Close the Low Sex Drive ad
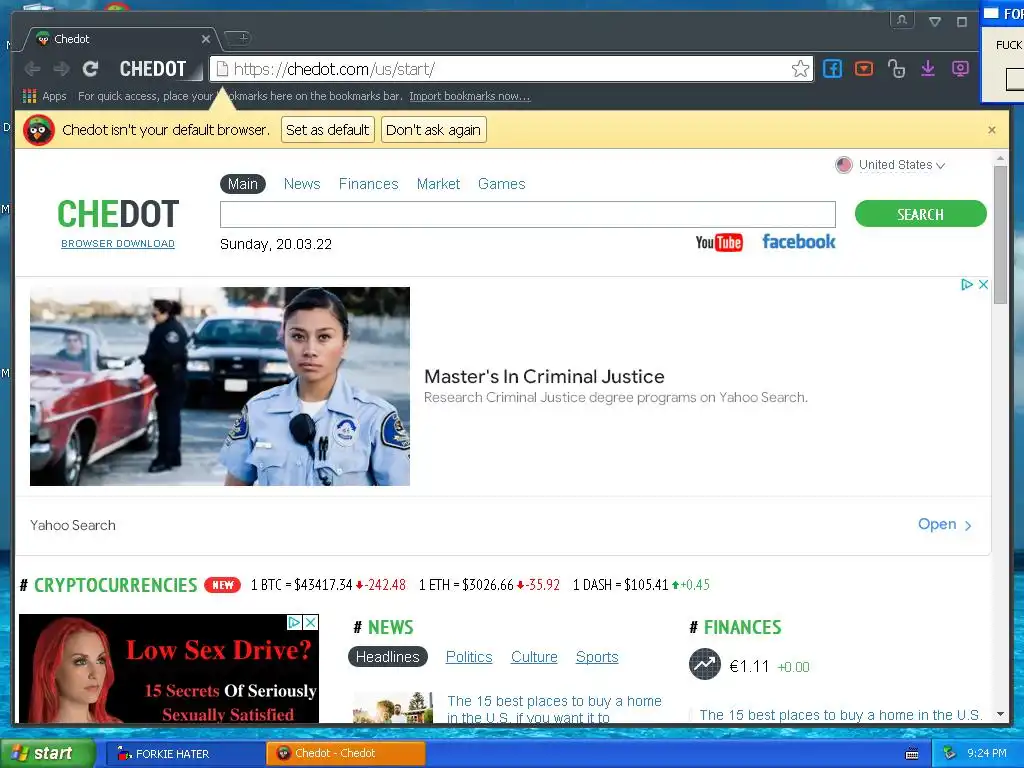Image resolution: width=1024 pixels, height=768 pixels. pos(312,622)
